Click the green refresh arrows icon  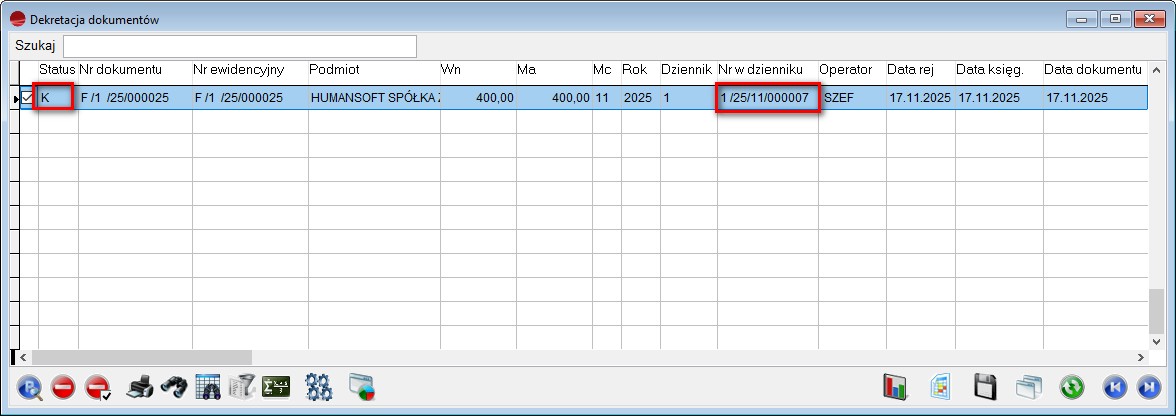(1073, 387)
